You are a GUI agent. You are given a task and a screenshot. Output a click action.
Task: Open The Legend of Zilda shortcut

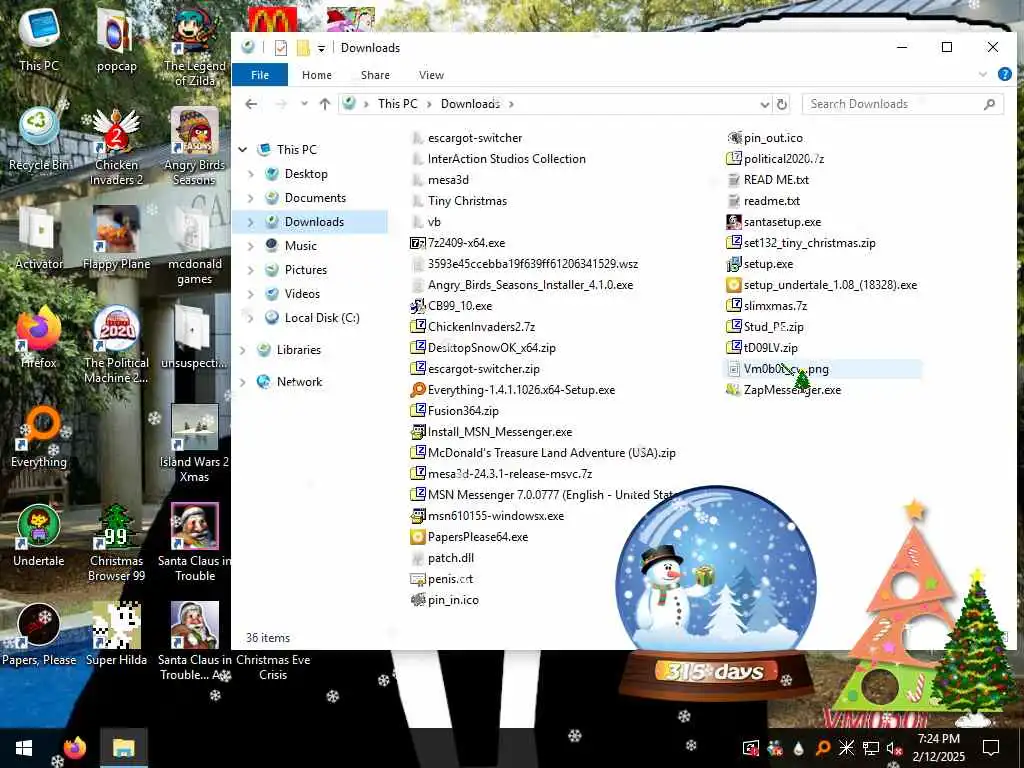pos(194,47)
